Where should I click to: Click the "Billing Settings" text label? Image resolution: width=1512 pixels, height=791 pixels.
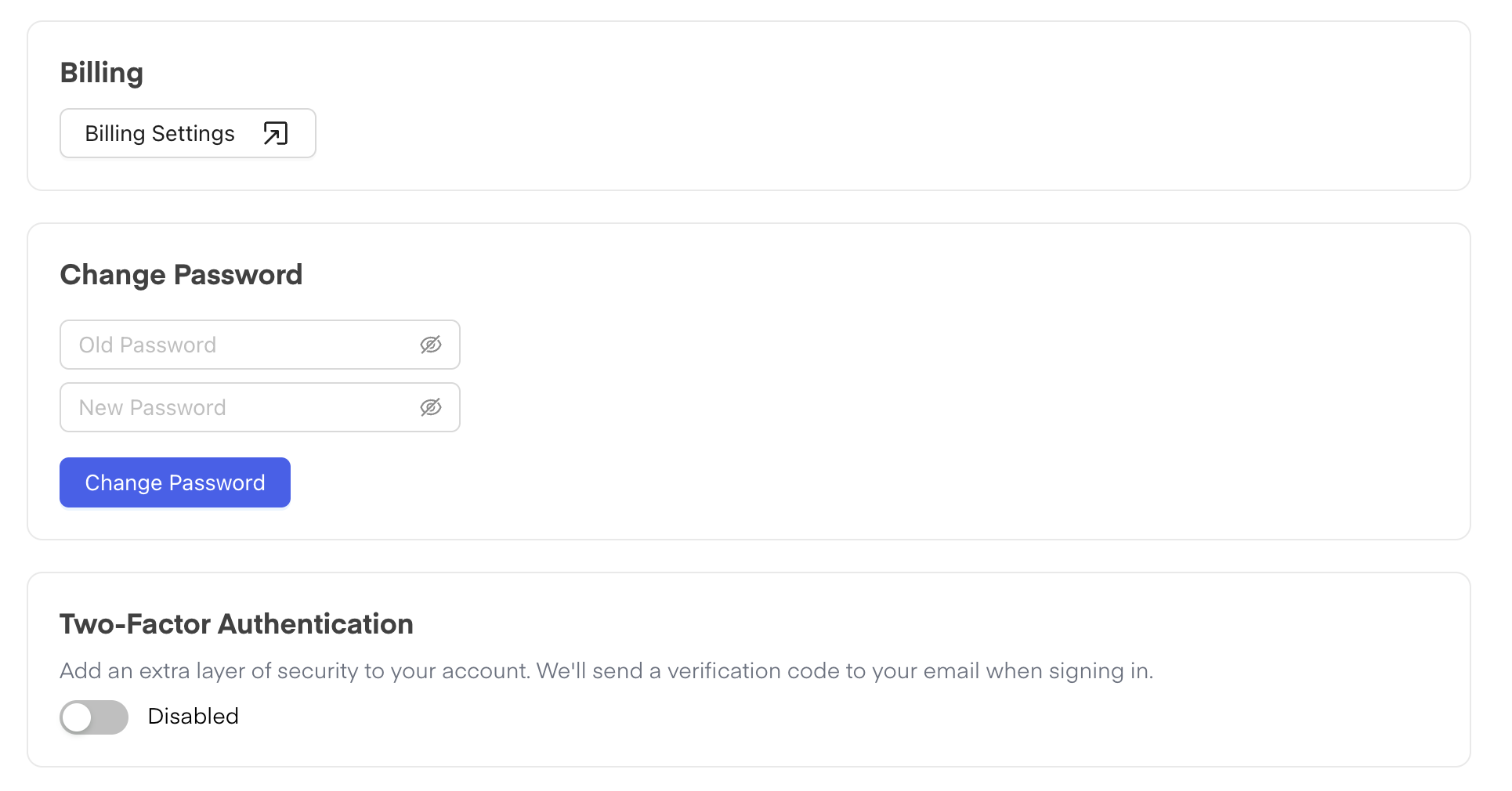[x=160, y=133]
